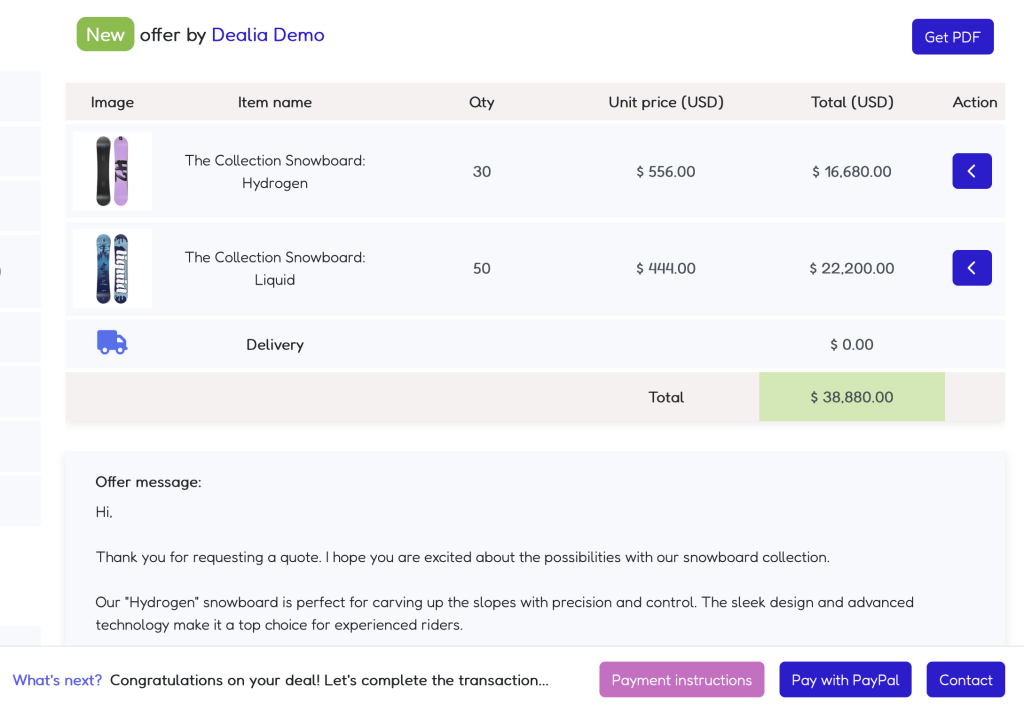Expand action arrow for Hydrogen snowboard row
Image resolution: width=1024 pixels, height=718 pixels.
click(972, 171)
